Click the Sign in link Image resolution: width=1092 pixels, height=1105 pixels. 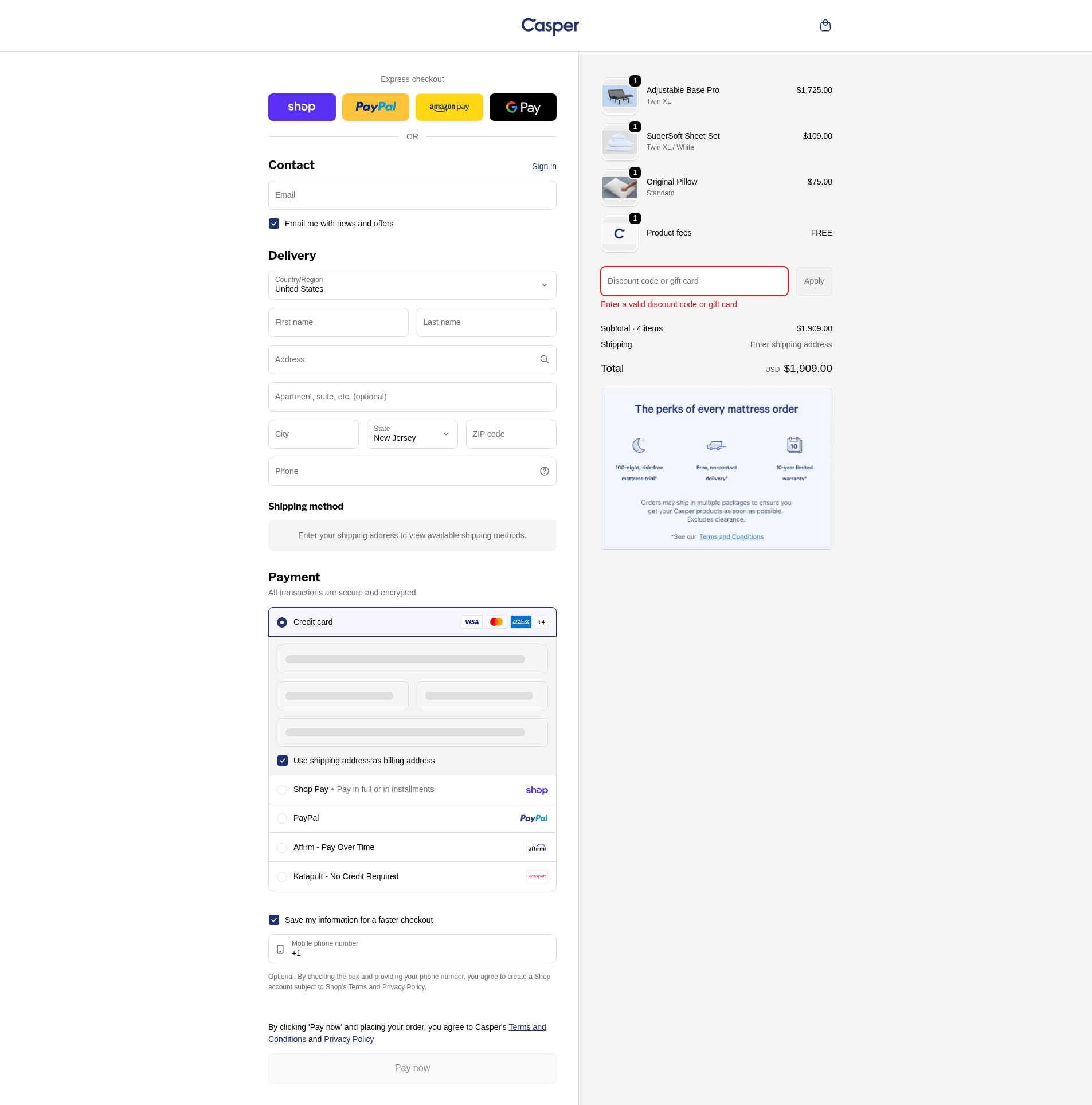coord(544,166)
